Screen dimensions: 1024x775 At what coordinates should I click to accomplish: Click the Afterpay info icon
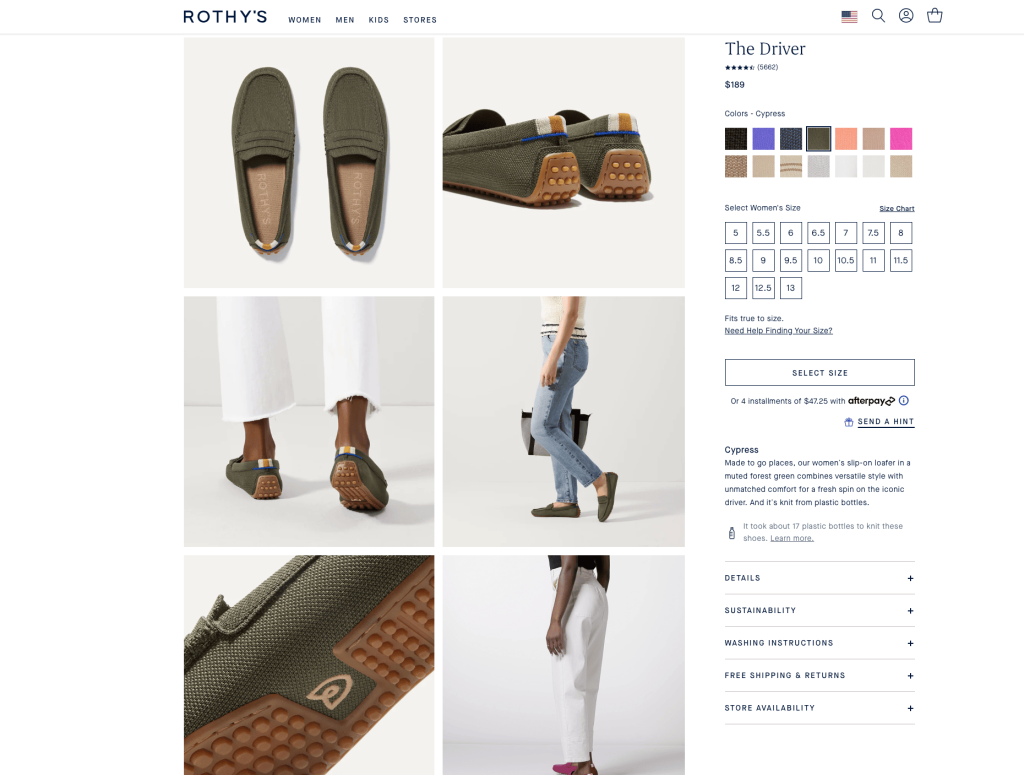(x=904, y=401)
